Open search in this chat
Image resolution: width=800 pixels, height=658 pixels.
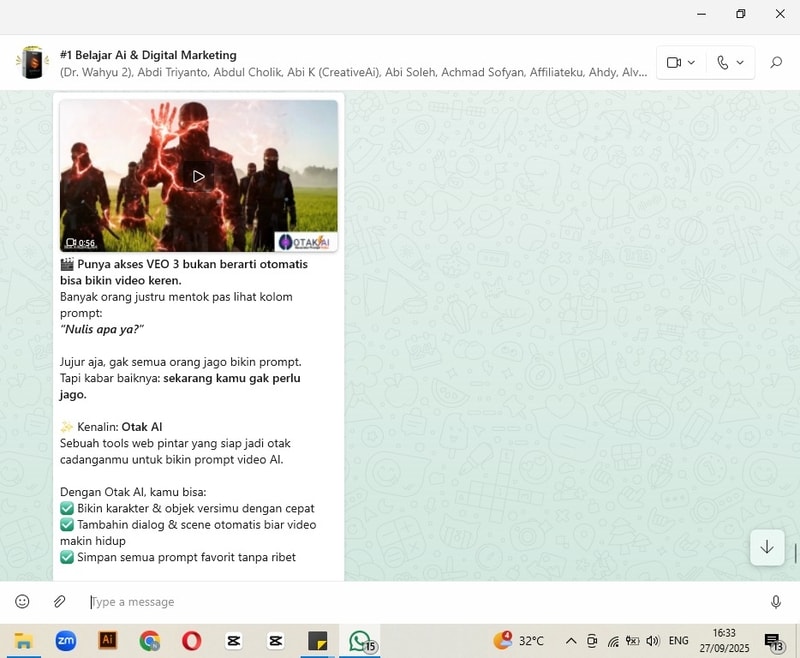pyautogui.click(x=776, y=62)
